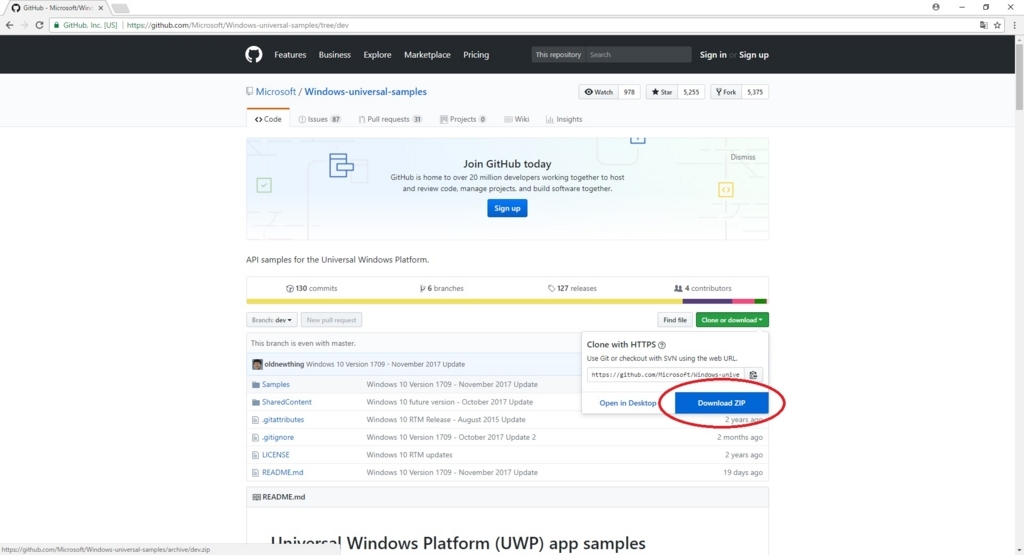The image size is (1024, 555).
Task: Click Open in Desktop
Action: coord(628,403)
